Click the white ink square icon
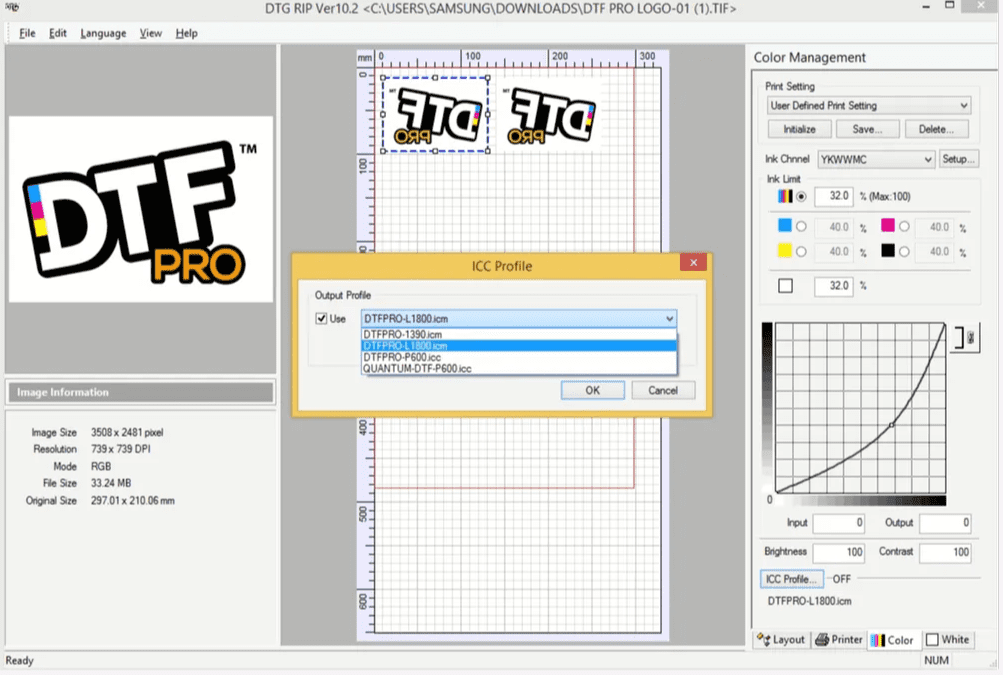This screenshot has width=1003, height=675. click(785, 286)
